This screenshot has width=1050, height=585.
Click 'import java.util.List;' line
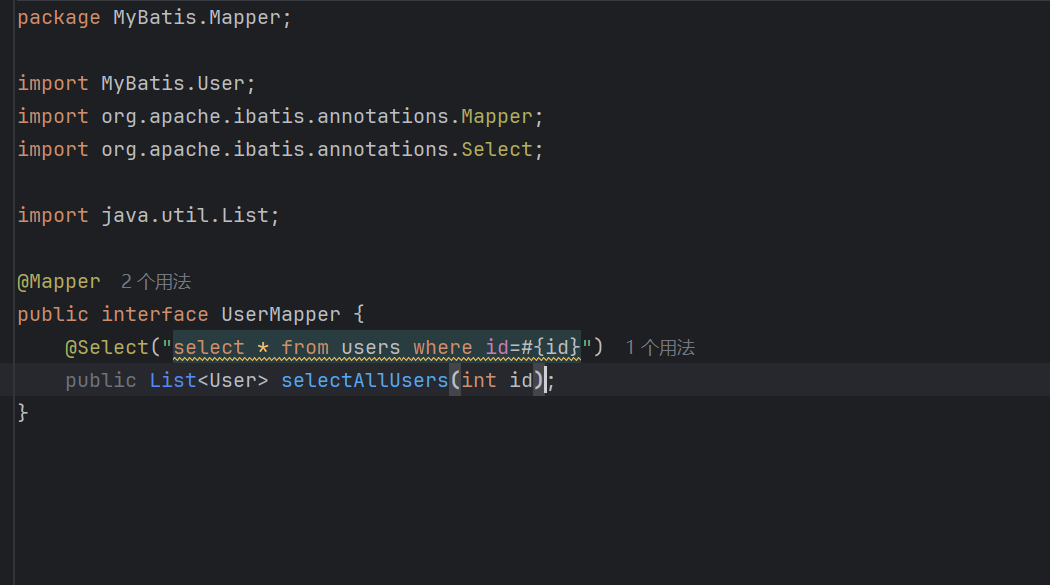149,216
